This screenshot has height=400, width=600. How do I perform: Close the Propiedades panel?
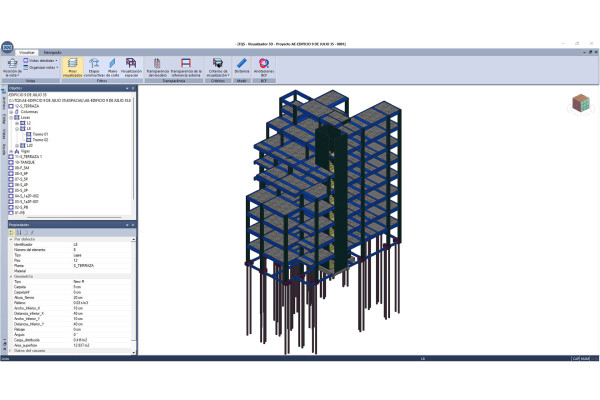click(x=133, y=225)
